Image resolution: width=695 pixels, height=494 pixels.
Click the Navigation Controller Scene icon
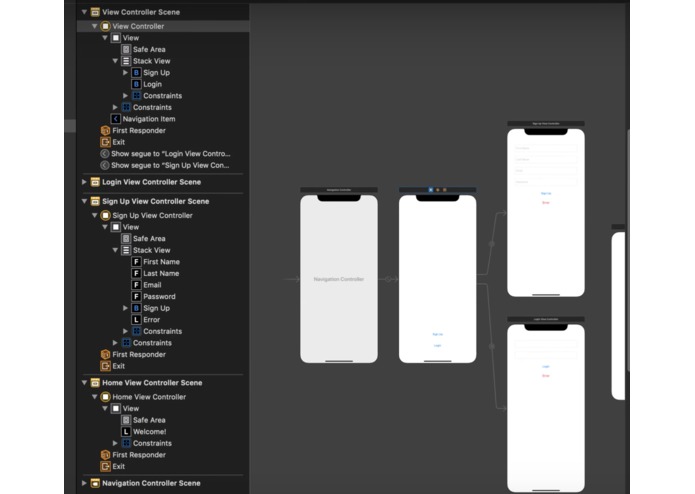[95, 483]
